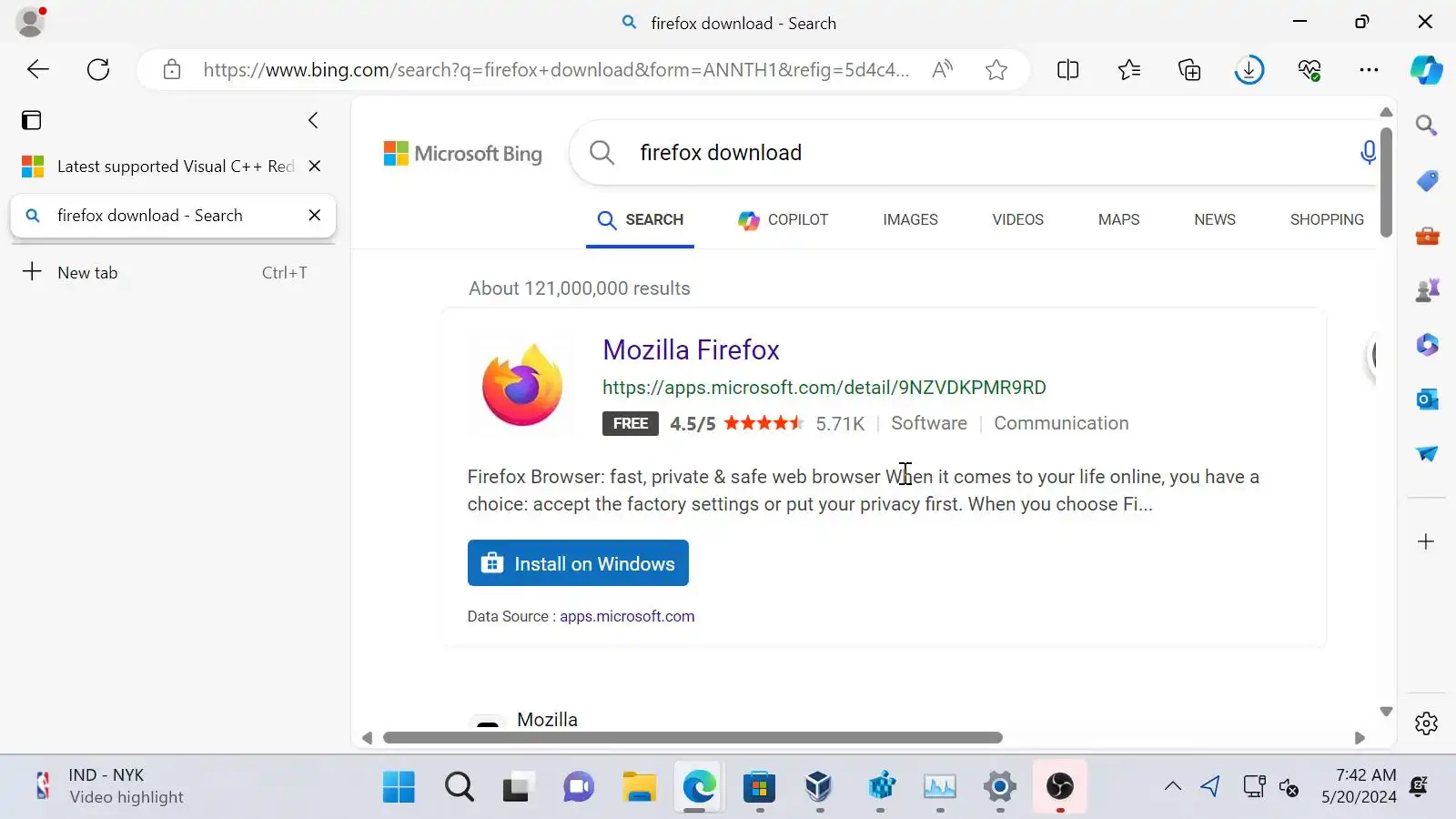
Task: Open sidebar Tools briefcase icon
Action: tap(1427, 237)
